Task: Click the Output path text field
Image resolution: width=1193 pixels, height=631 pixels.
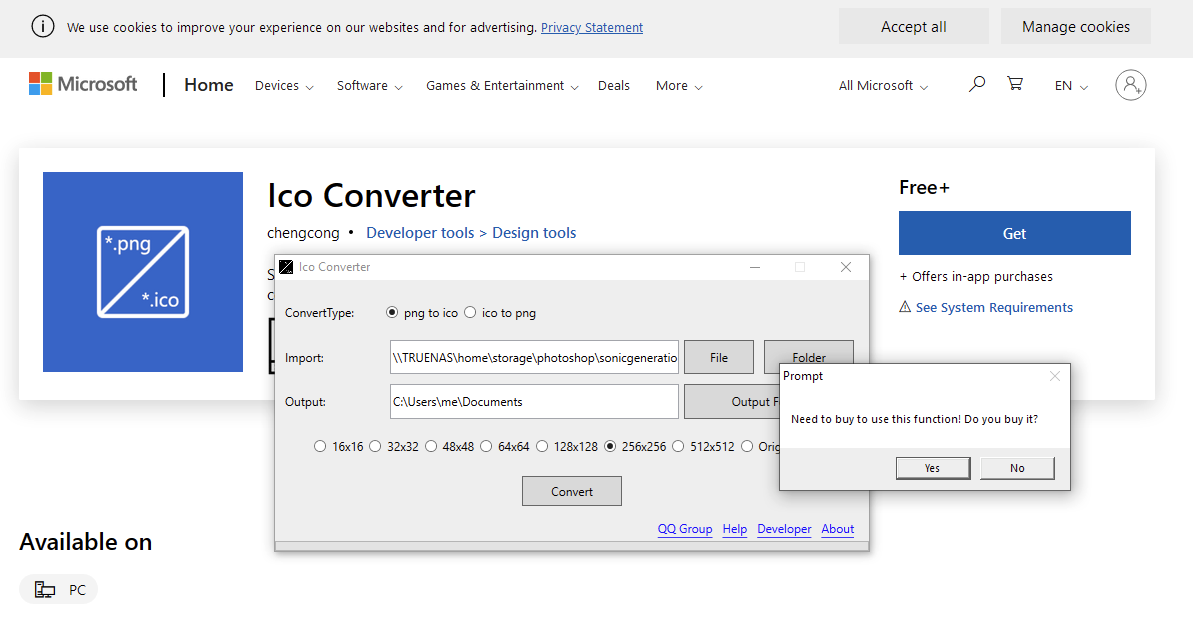Action: (534, 402)
